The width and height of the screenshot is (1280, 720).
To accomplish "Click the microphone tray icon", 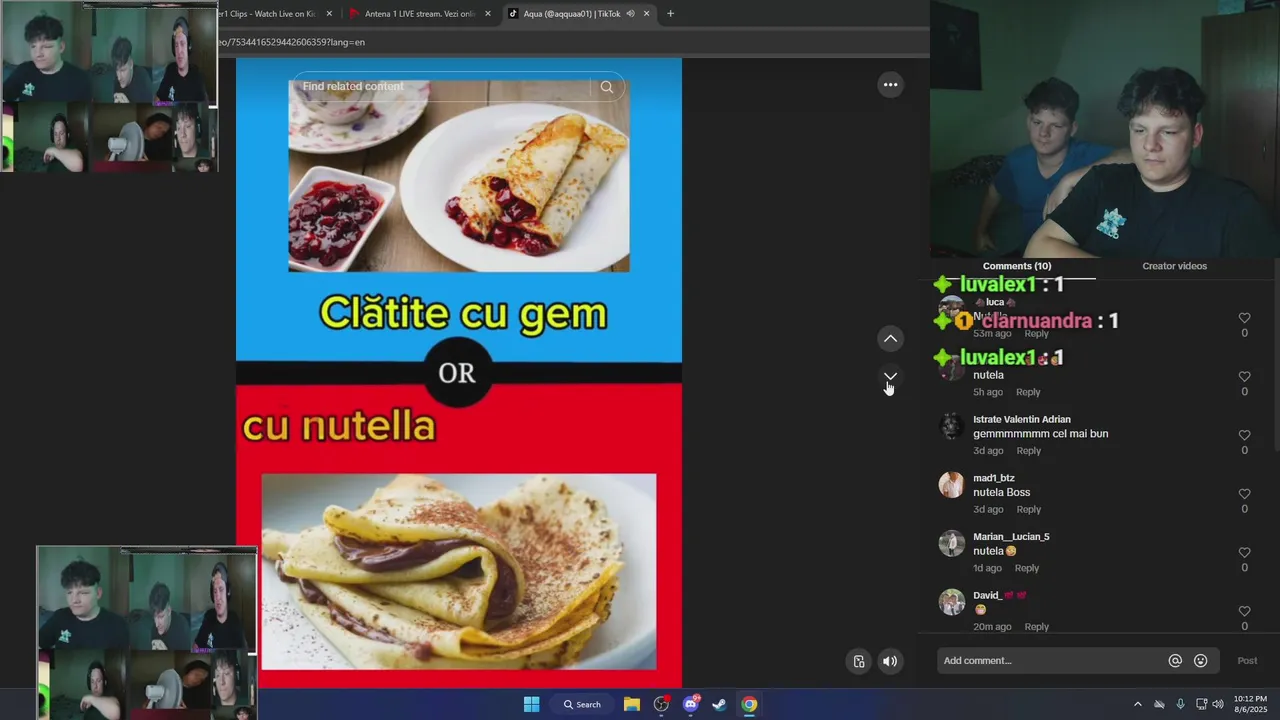I will point(1180,704).
